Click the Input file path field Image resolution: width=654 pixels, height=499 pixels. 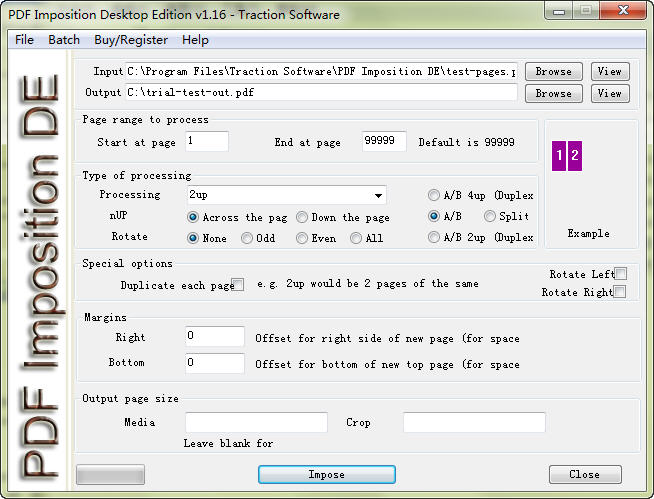322,71
